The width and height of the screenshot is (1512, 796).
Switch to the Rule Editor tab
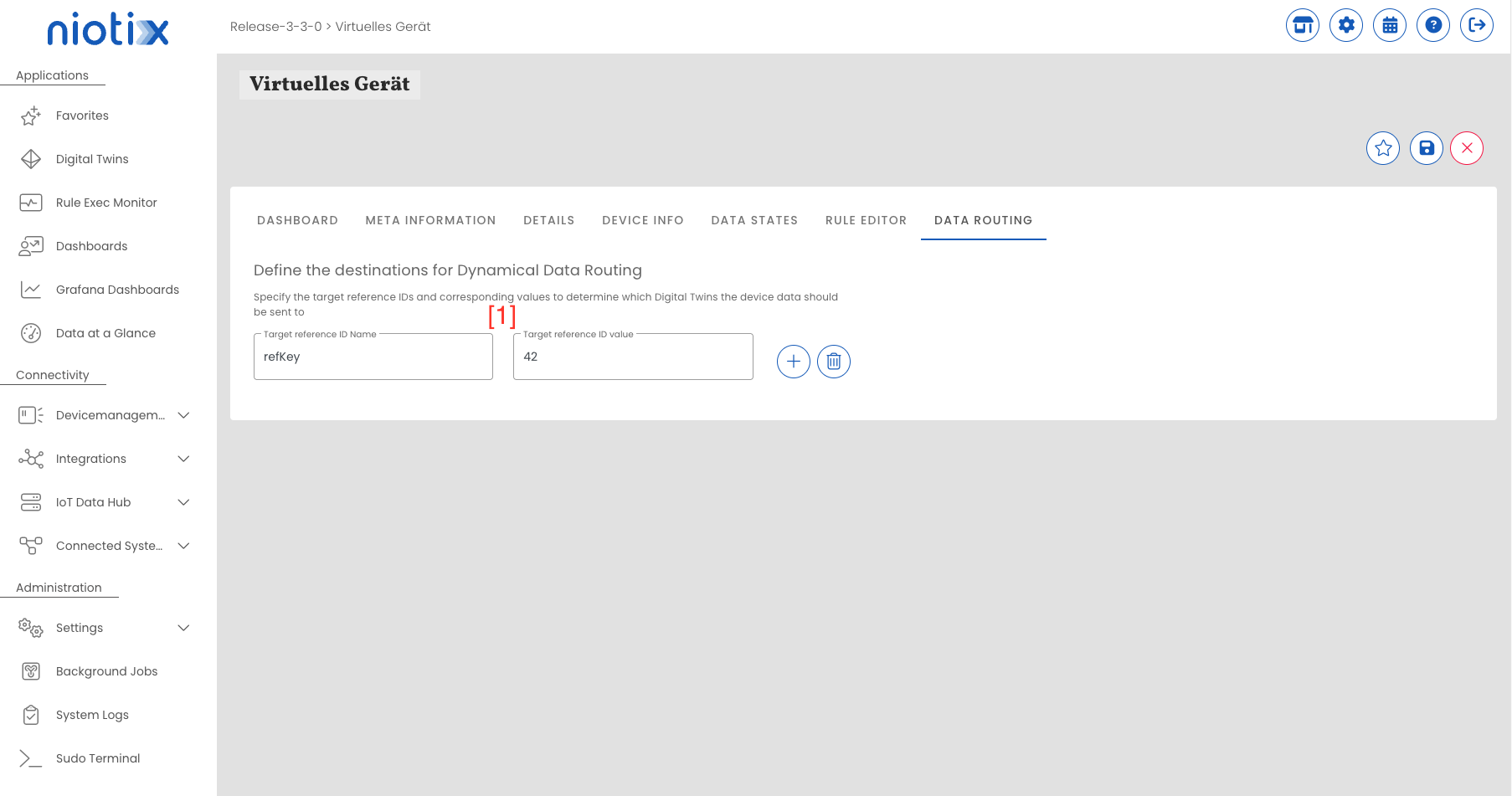point(866,220)
